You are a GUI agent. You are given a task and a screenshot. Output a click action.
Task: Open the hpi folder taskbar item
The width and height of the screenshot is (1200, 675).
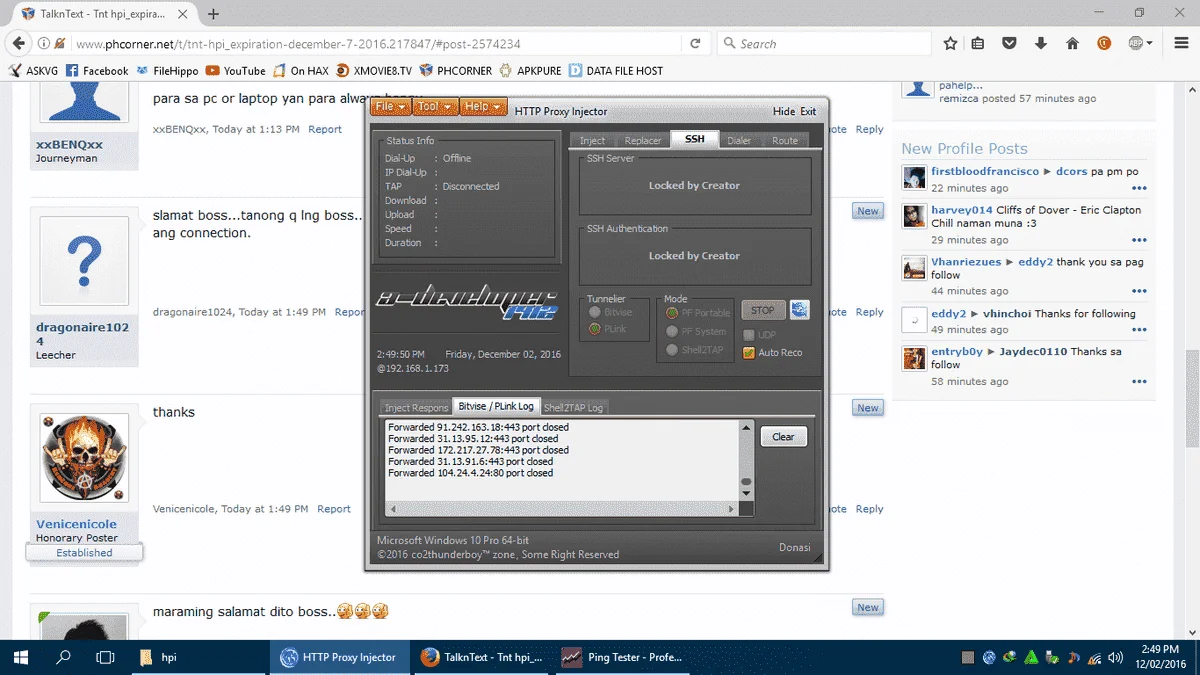(x=199, y=657)
